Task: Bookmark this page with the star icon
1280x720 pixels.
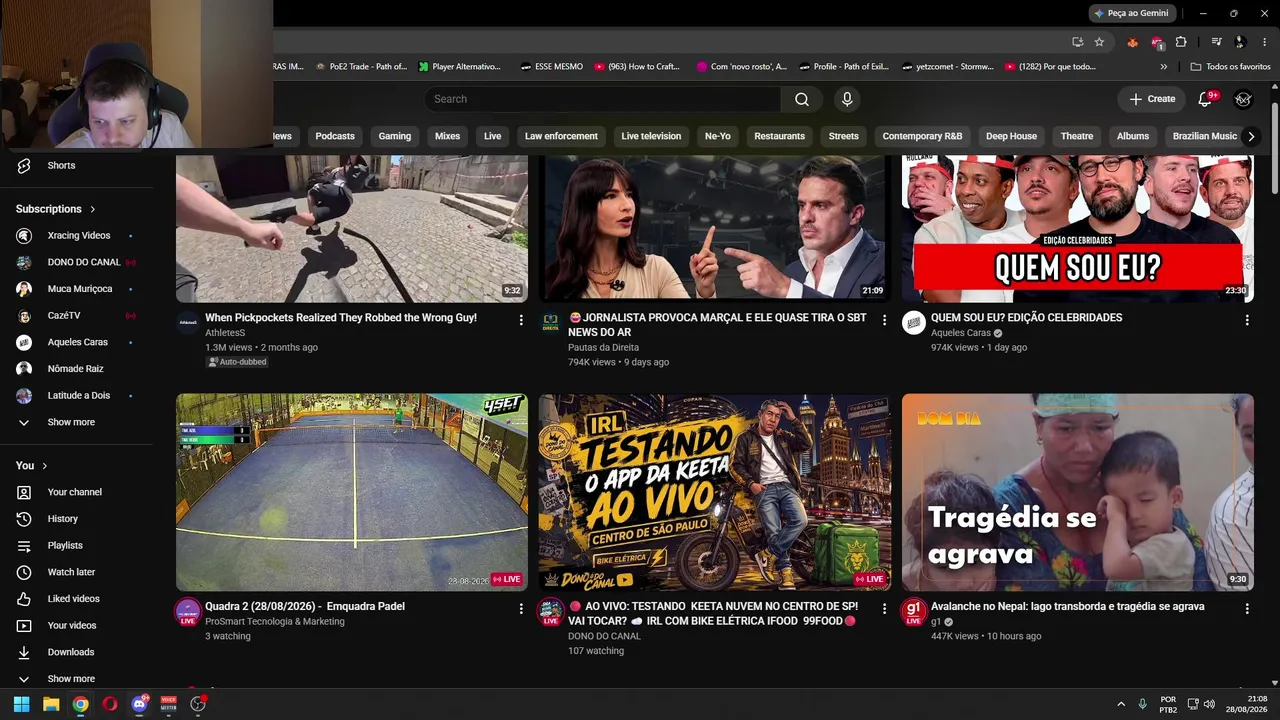Action: click(1099, 42)
